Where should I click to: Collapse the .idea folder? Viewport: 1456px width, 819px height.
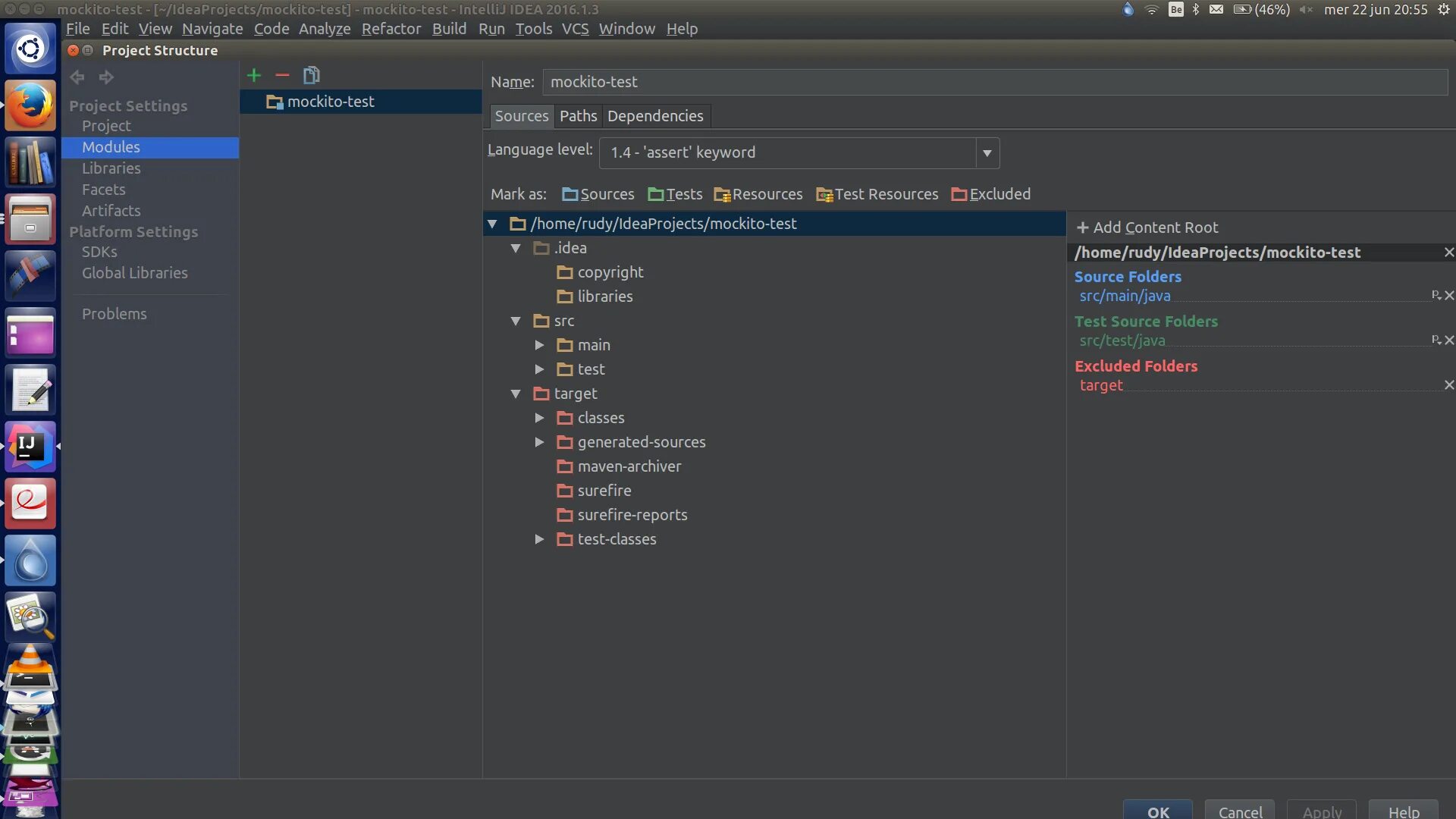pos(516,248)
